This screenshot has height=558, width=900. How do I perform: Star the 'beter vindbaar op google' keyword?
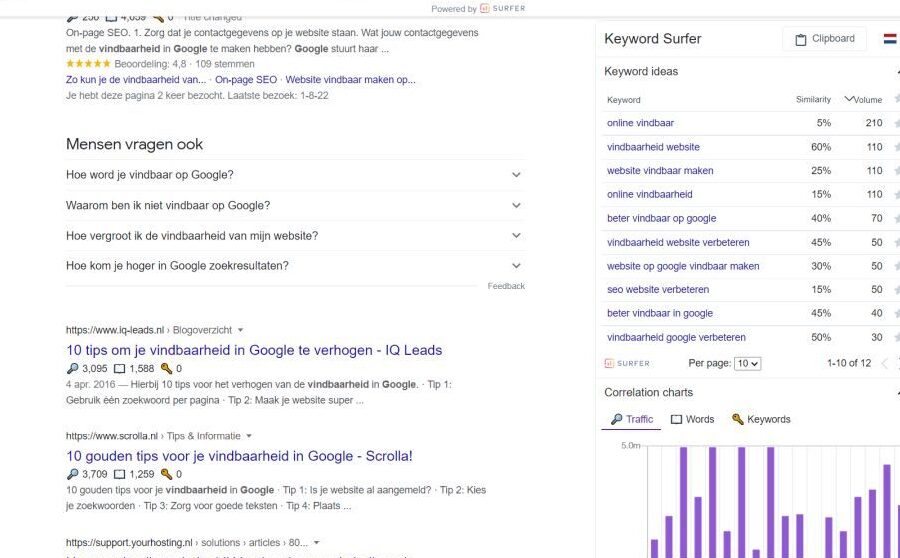pos(897,218)
